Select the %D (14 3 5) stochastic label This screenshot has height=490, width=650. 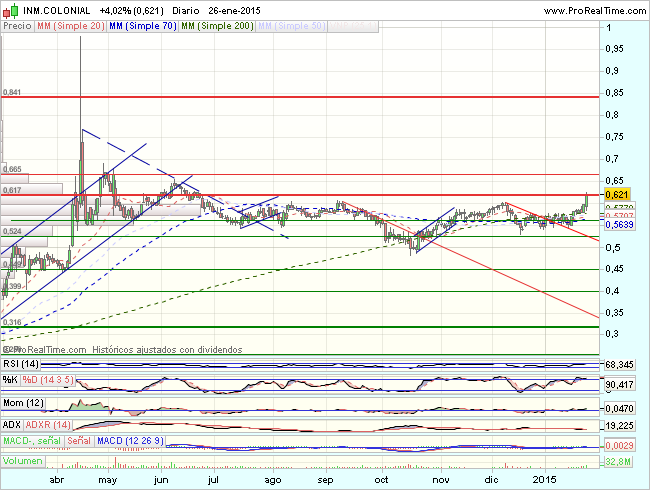point(50,380)
